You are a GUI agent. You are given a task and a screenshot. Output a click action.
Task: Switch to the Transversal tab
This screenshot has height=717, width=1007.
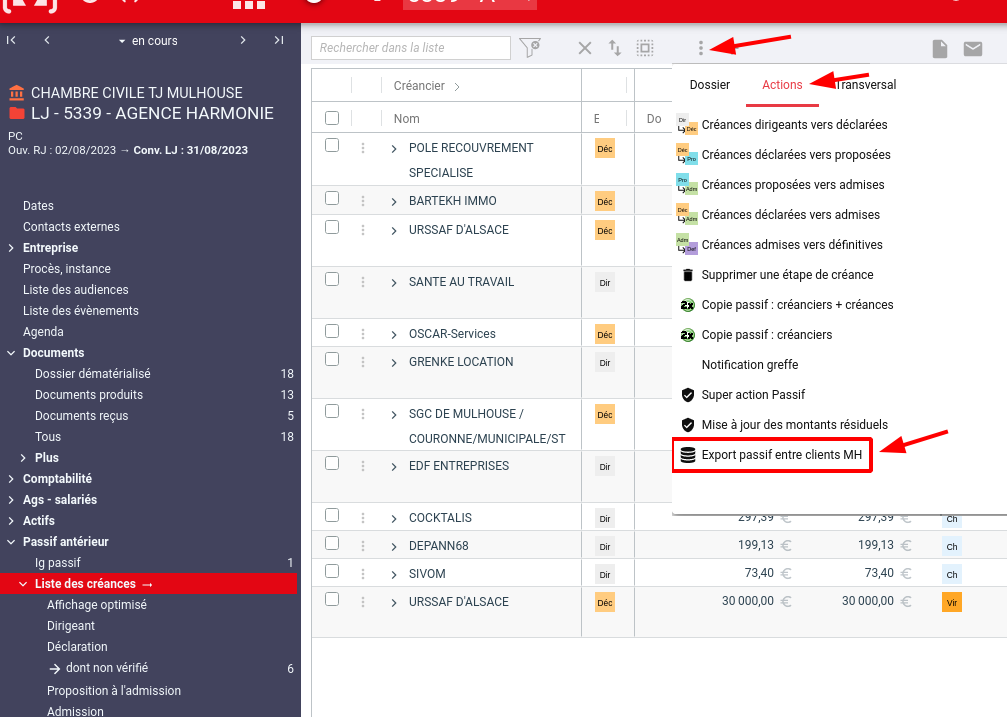[866, 85]
